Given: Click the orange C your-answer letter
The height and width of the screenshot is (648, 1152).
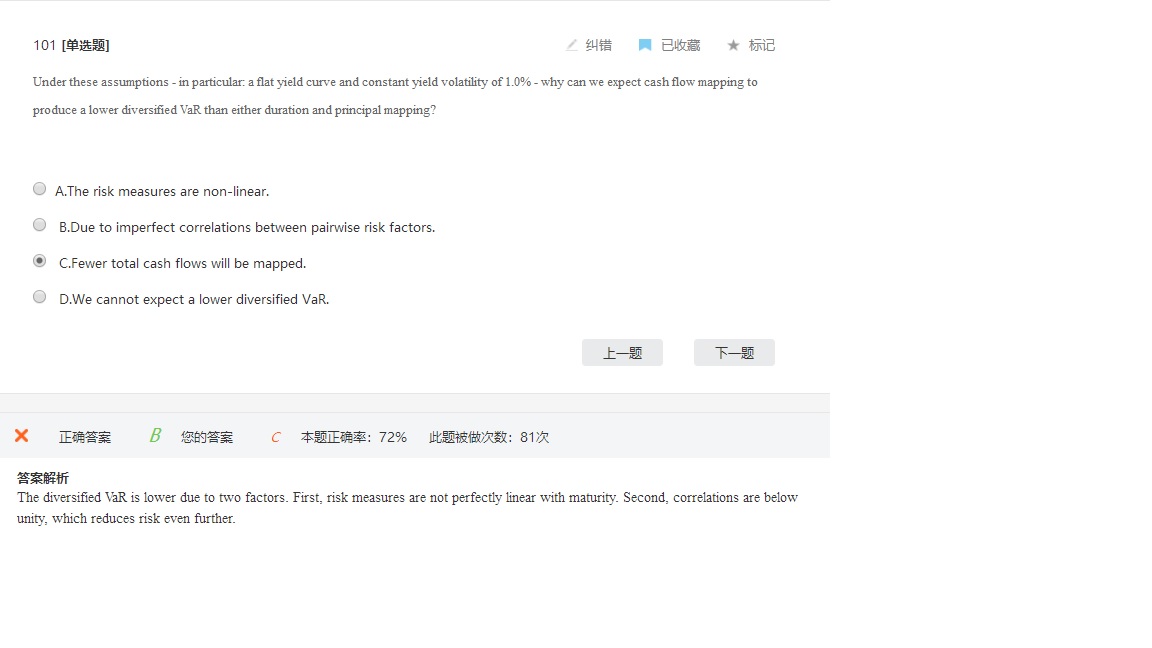Looking at the screenshot, I should 276,437.
